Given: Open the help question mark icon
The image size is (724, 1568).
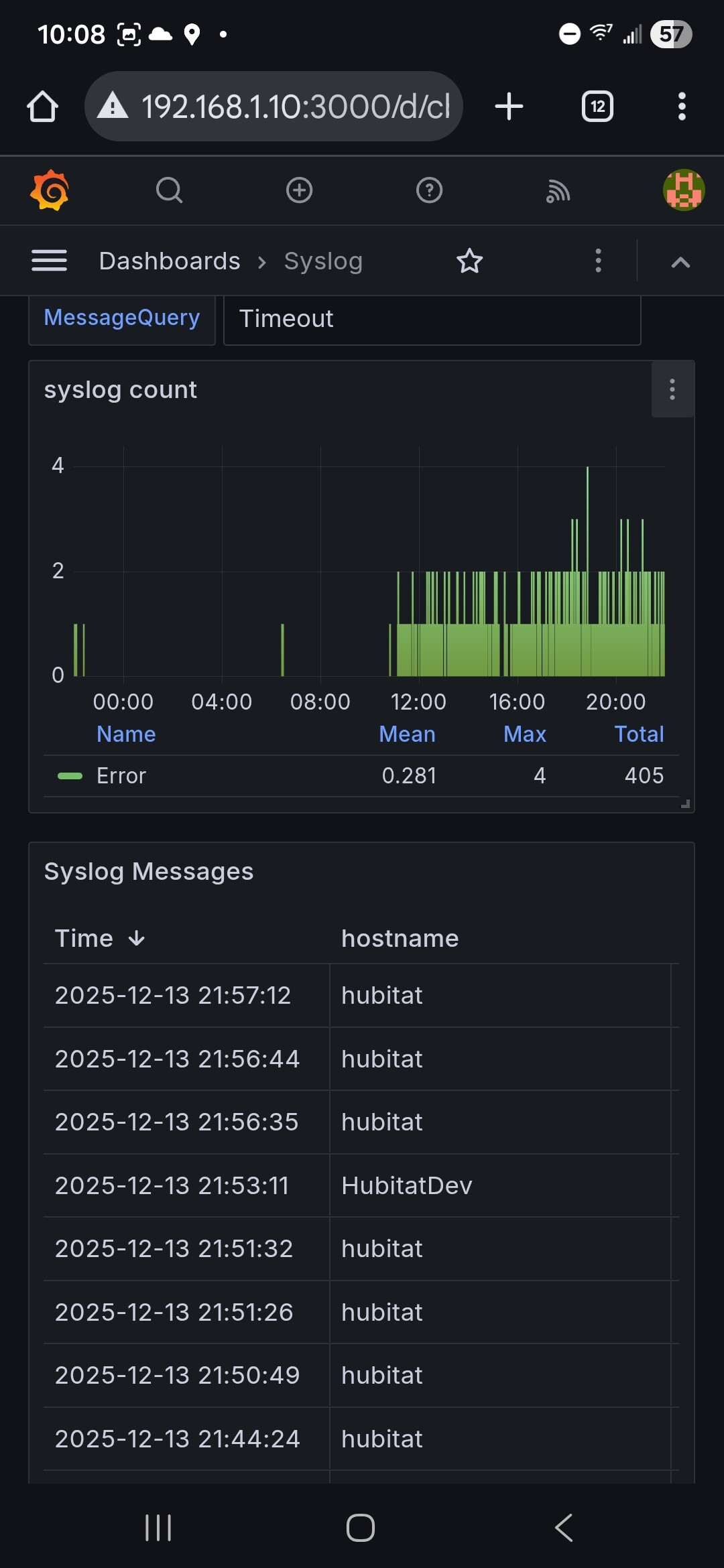Looking at the screenshot, I should coord(429,191).
